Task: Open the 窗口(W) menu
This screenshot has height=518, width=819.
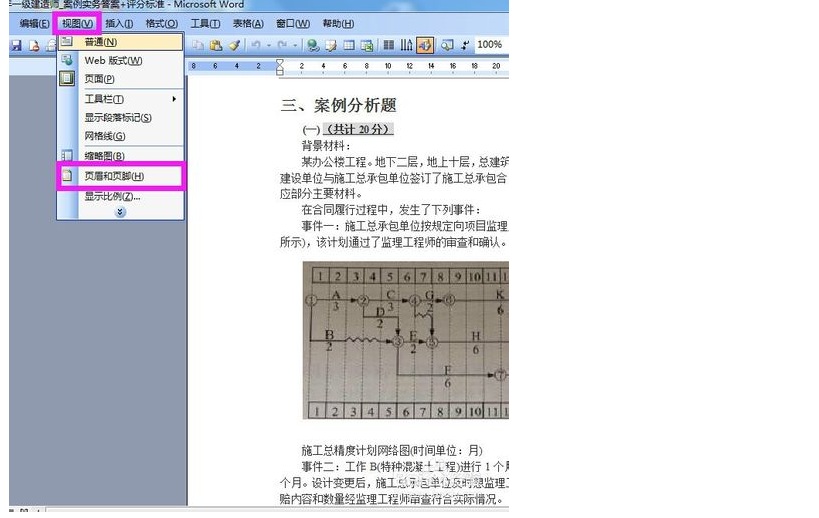Action: tap(293, 23)
